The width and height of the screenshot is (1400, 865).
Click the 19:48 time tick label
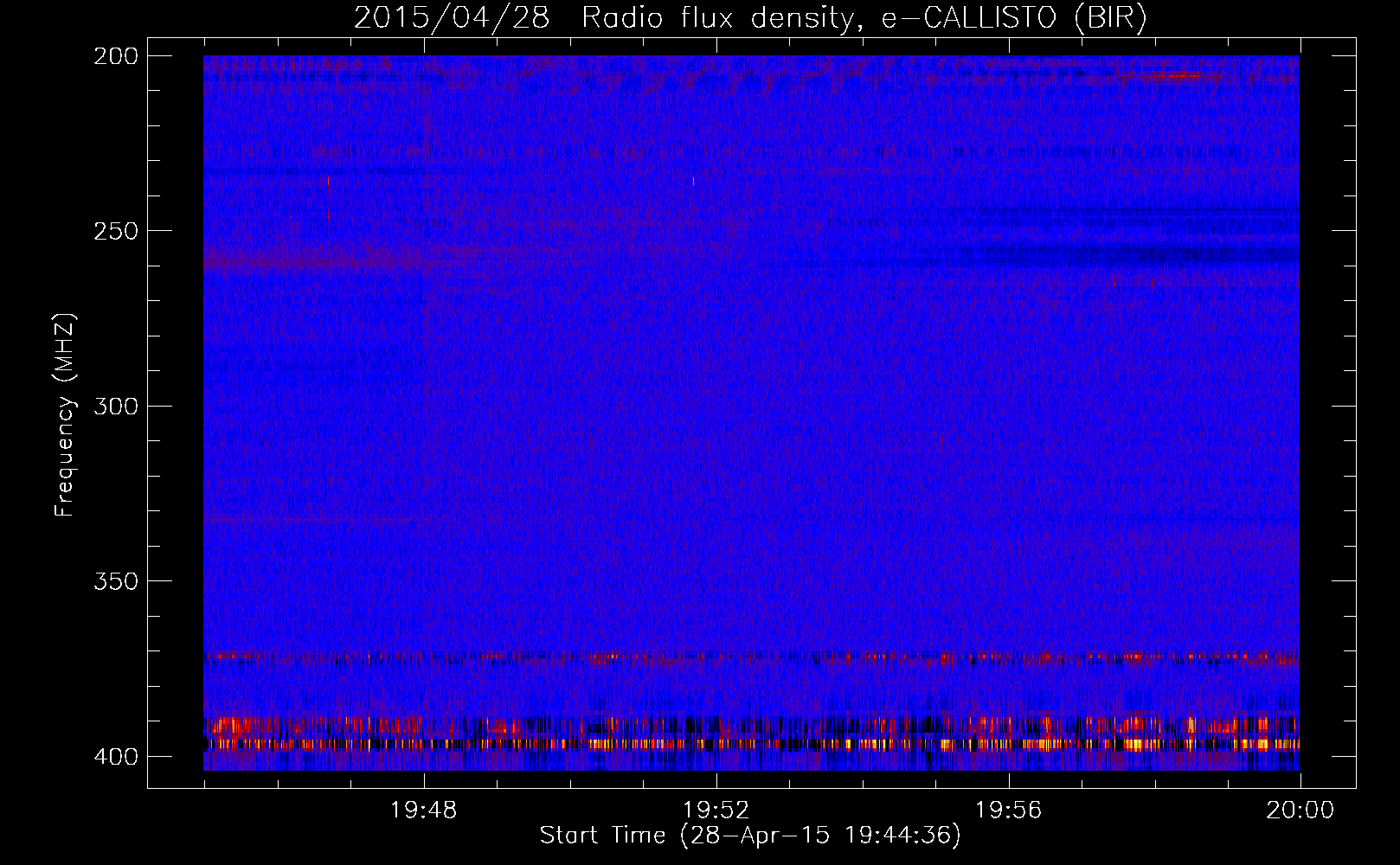click(x=423, y=811)
